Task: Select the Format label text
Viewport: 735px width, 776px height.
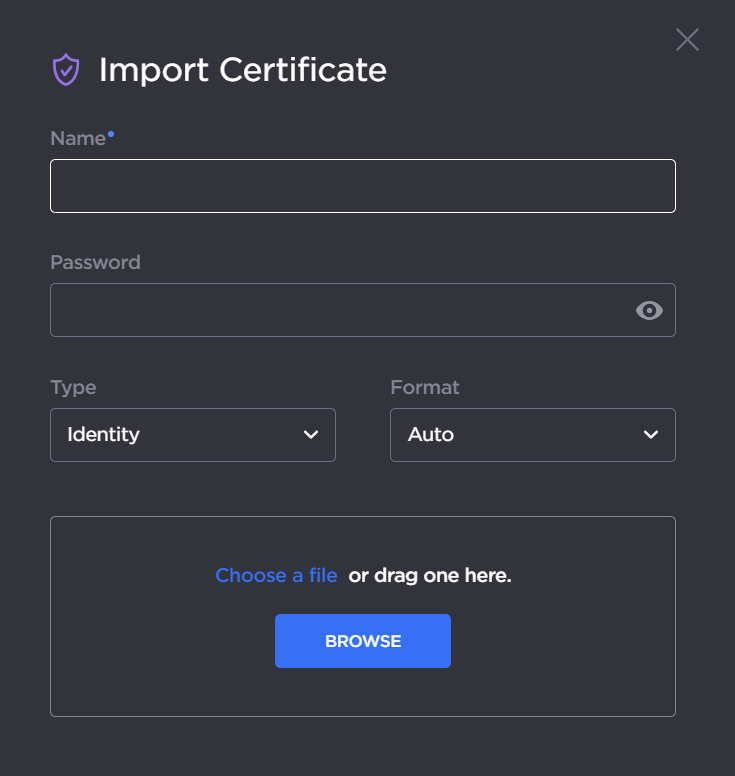Action: (424, 387)
